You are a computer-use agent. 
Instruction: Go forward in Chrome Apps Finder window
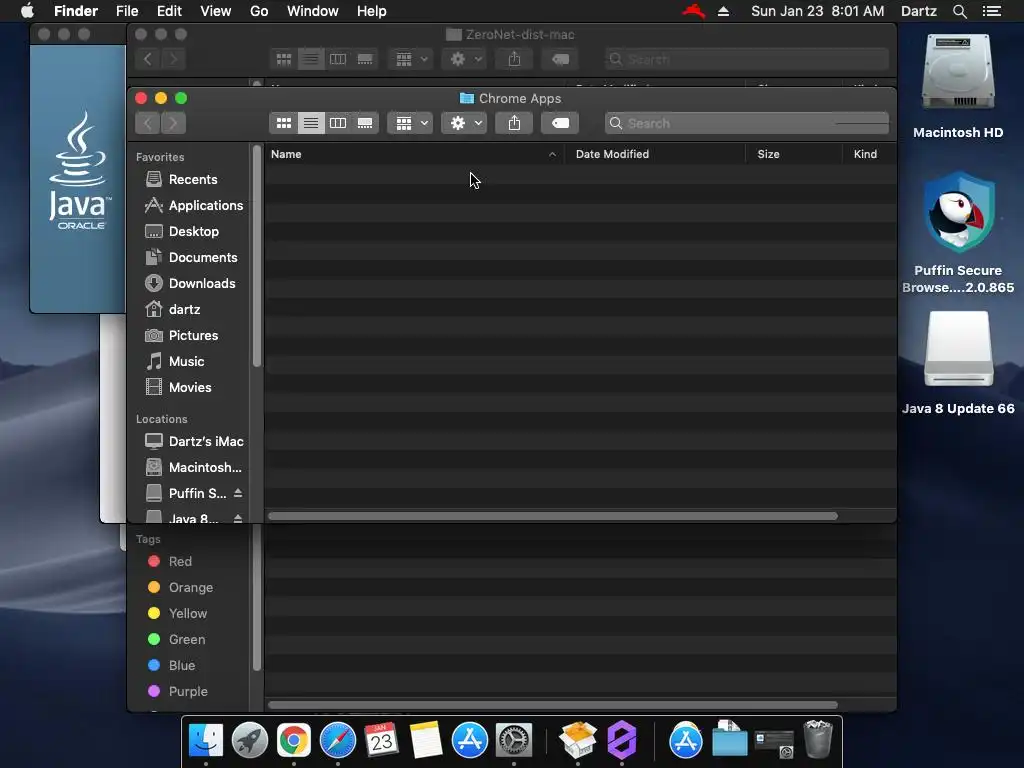(173, 123)
